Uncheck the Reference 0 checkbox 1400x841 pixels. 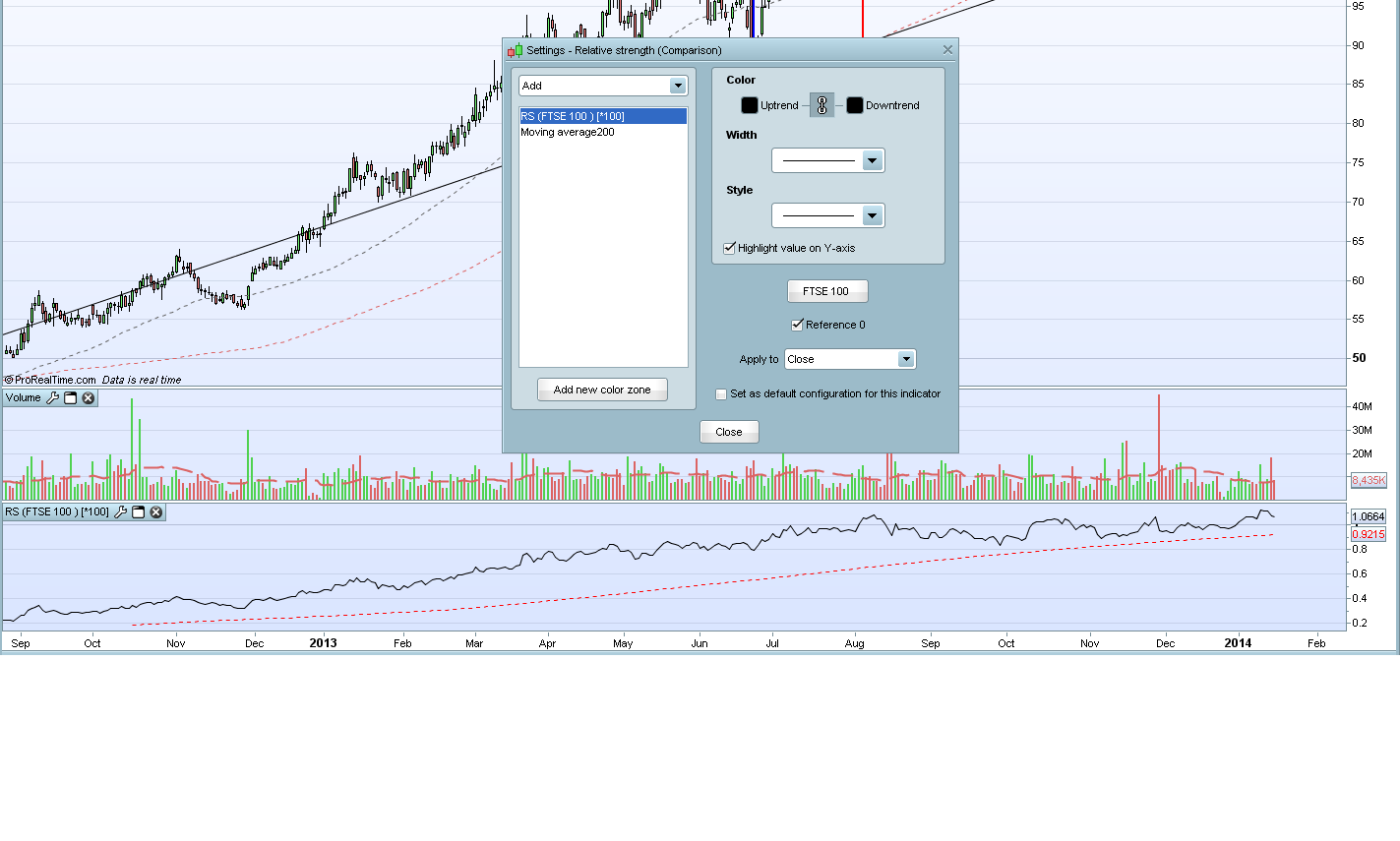tap(797, 325)
